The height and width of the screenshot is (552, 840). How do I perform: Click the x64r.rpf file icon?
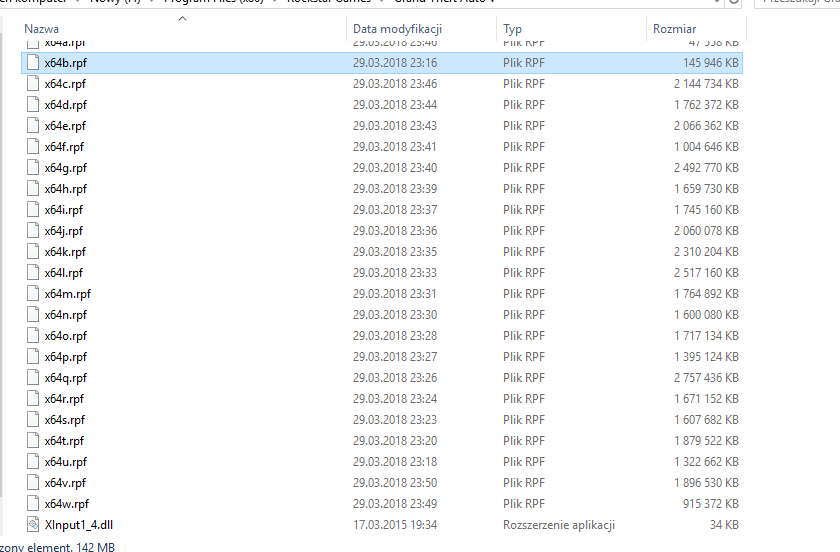(33, 398)
